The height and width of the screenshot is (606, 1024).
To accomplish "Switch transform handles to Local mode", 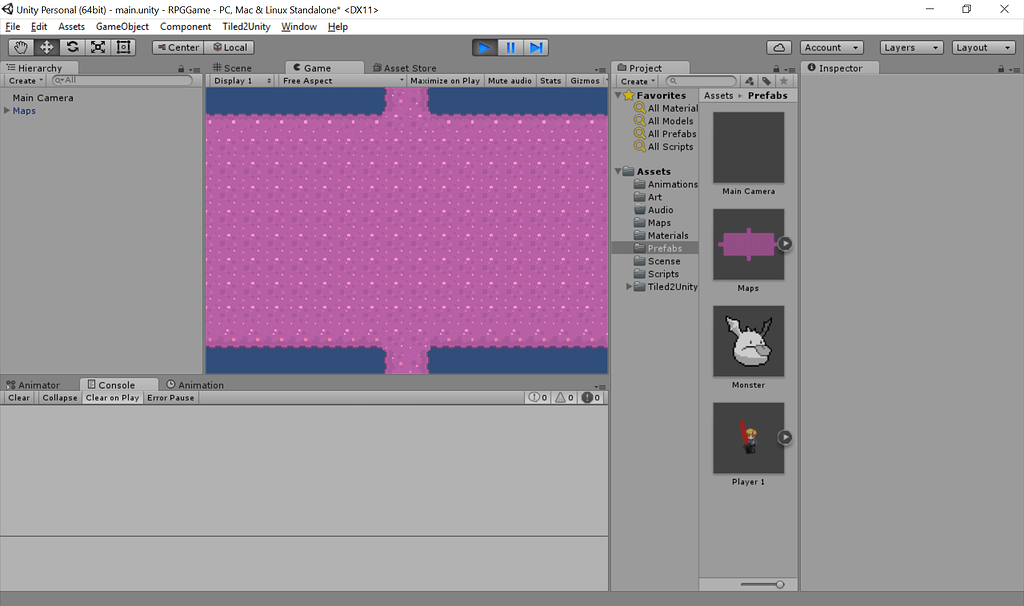I will 230,47.
